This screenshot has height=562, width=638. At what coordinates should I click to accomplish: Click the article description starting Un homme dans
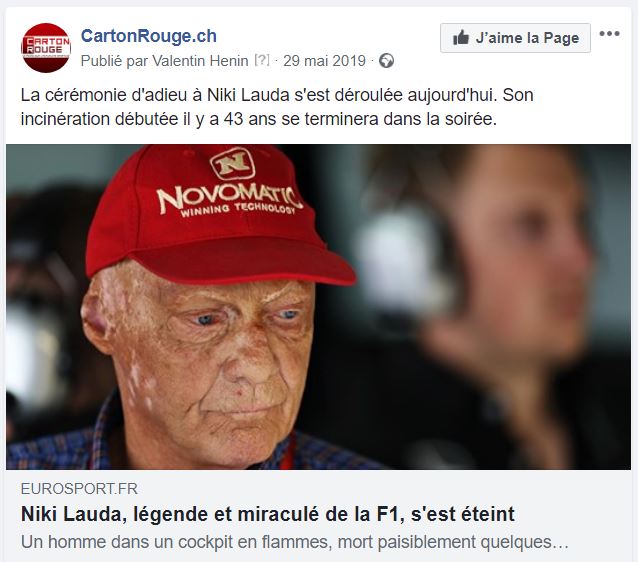[295, 542]
